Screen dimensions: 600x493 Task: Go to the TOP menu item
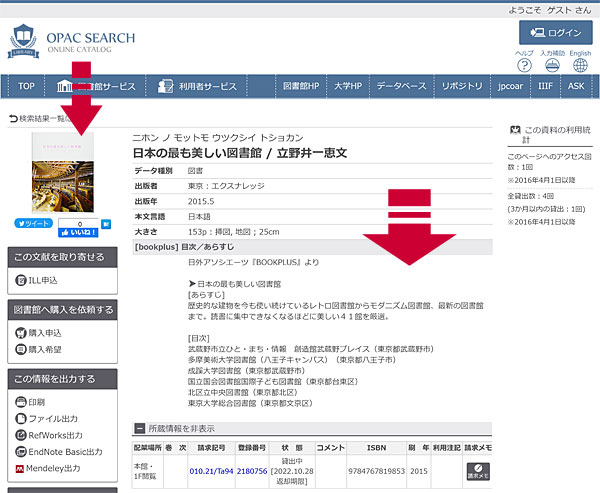click(26, 86)
